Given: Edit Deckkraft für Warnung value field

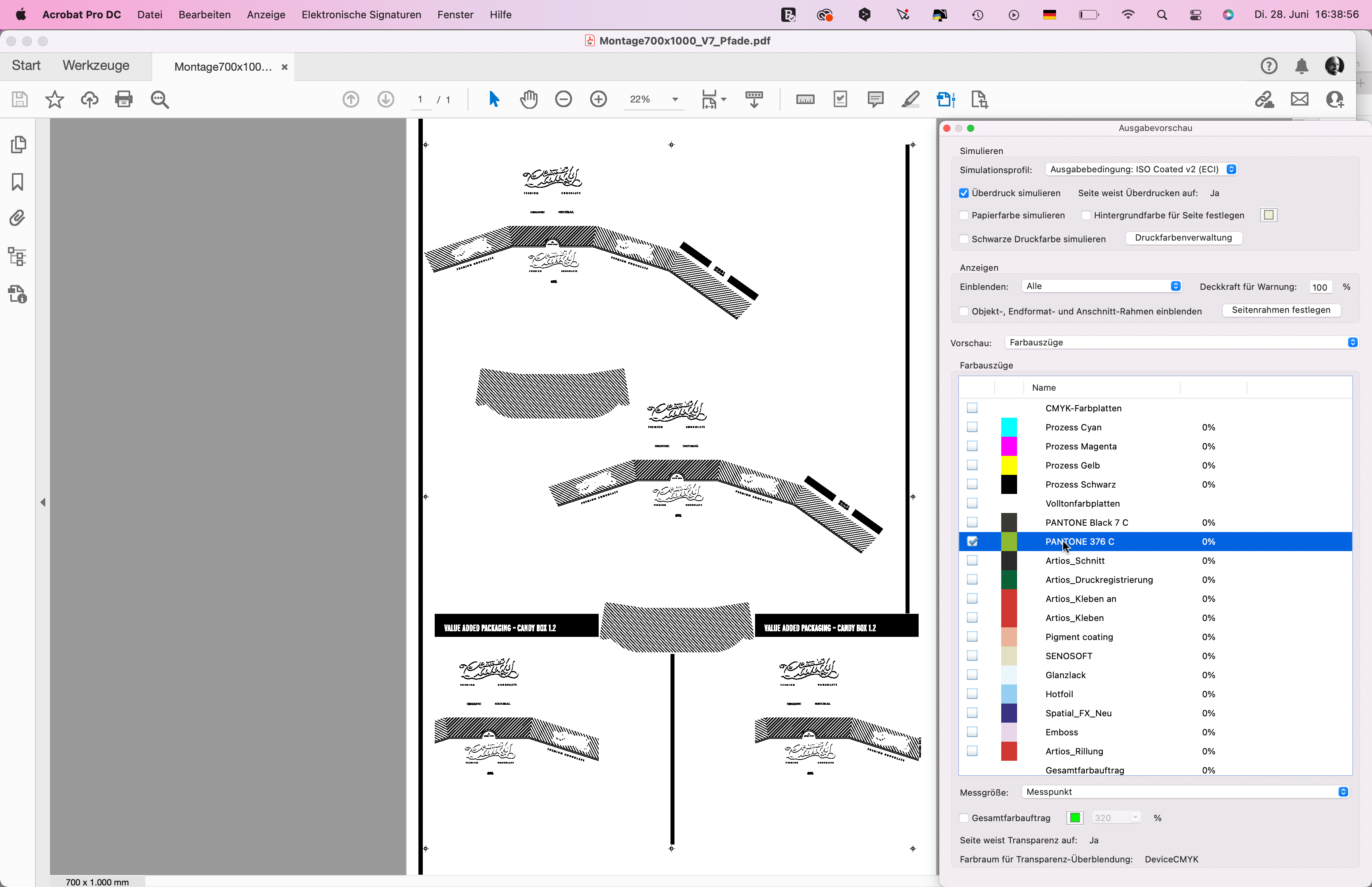Looking at the screenshot, I should 1320,287.
